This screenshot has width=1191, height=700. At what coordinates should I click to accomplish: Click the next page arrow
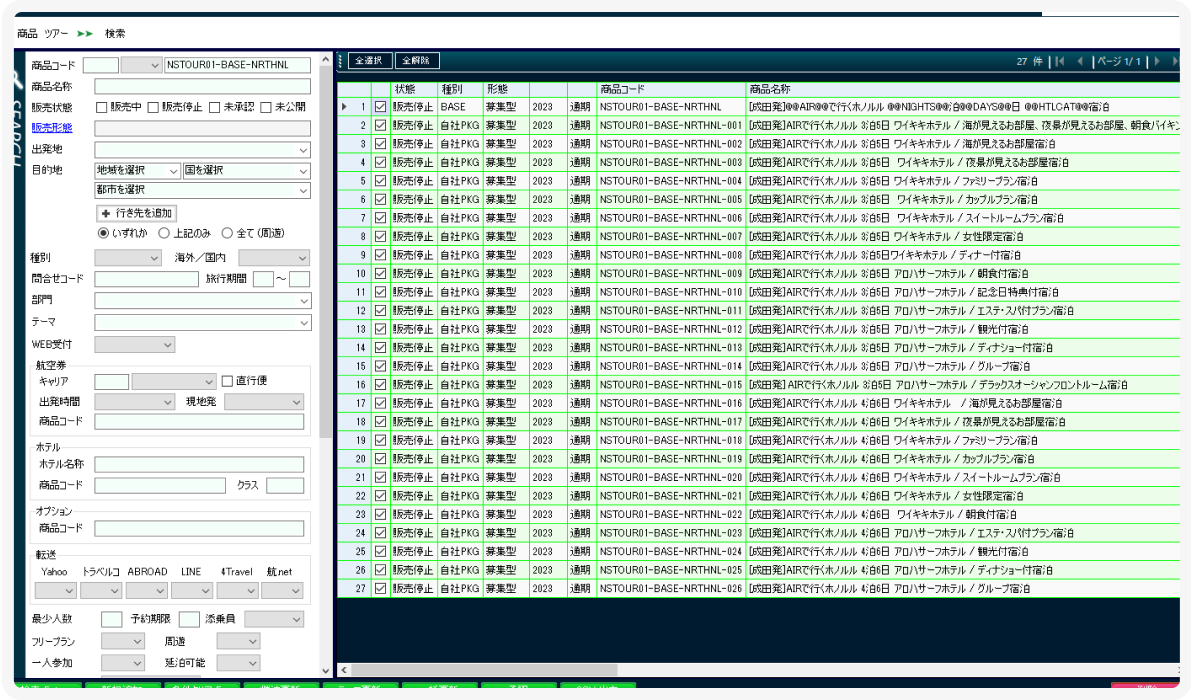point(1158,62)
